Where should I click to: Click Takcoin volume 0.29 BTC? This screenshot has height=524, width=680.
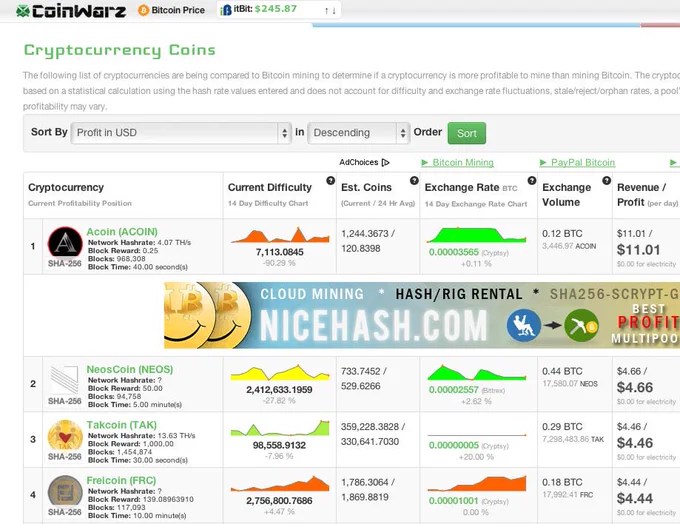(x=562, y=427)
